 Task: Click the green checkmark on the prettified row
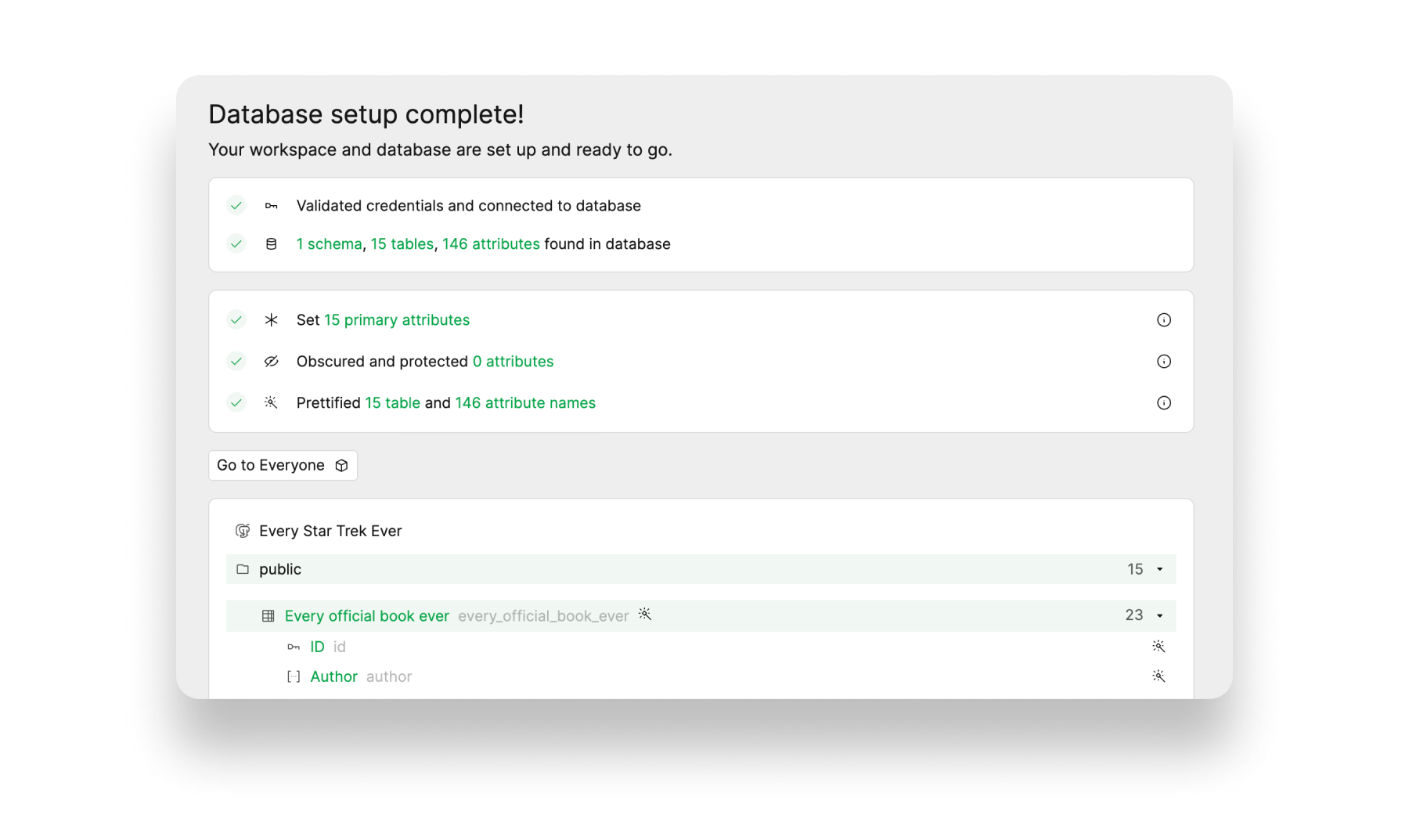pos(236,403)
